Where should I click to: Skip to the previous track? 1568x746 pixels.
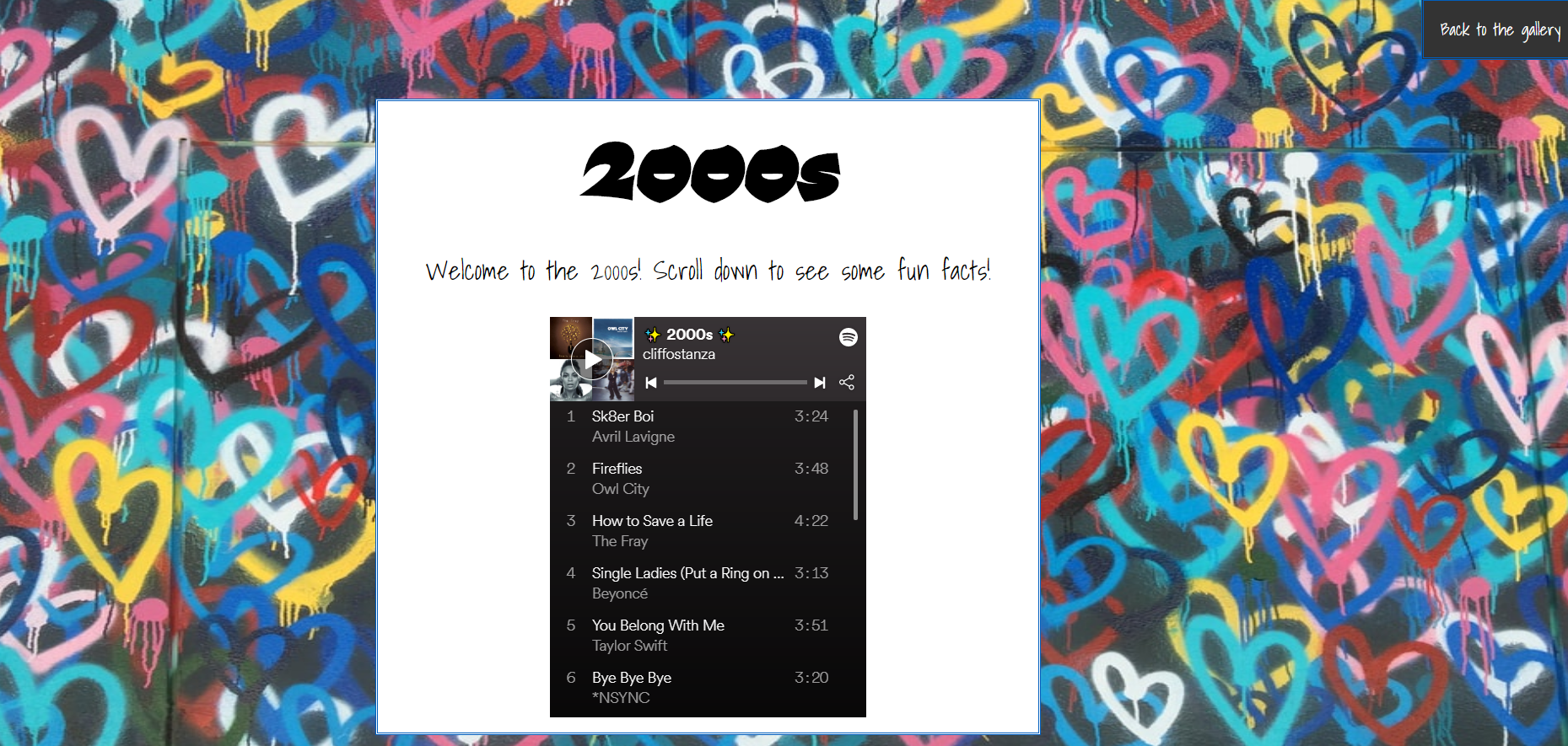pyautogui.click(x=651, y=383)
